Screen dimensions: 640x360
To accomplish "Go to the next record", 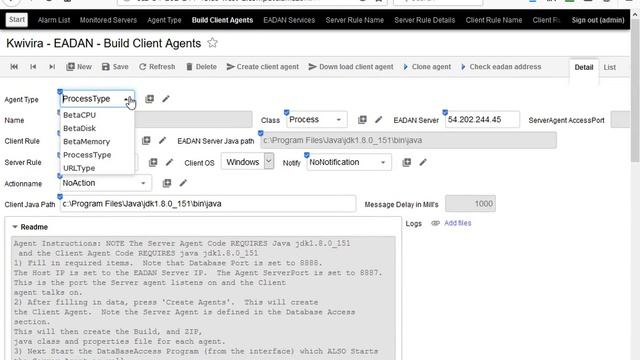I will pyautogui.click(x=52, y=67).
